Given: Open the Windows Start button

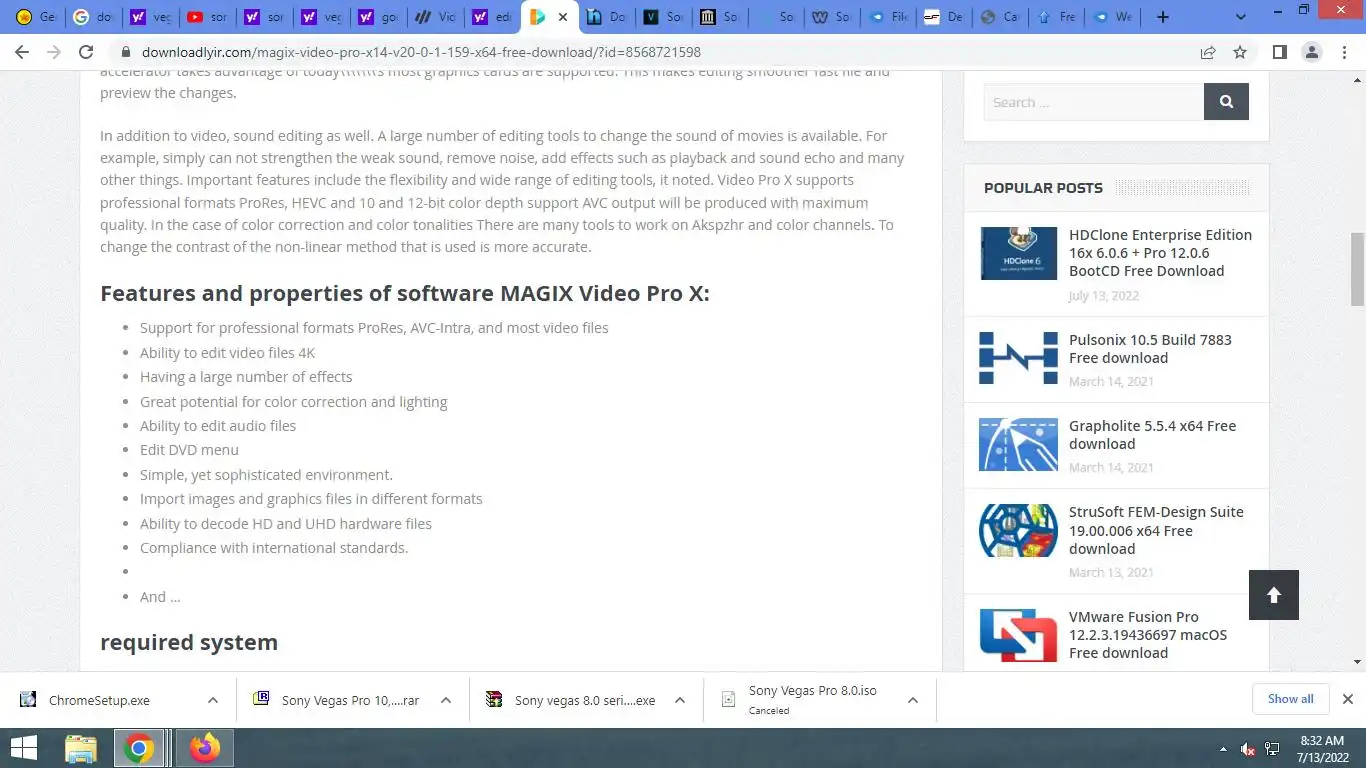Looking at the screenshot, I should tap(23, 748).
